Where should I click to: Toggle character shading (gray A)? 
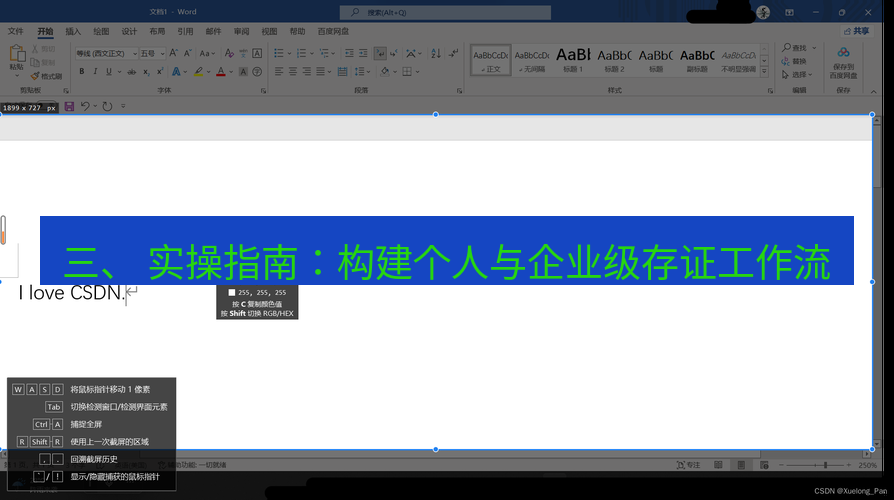pos(243,71)
